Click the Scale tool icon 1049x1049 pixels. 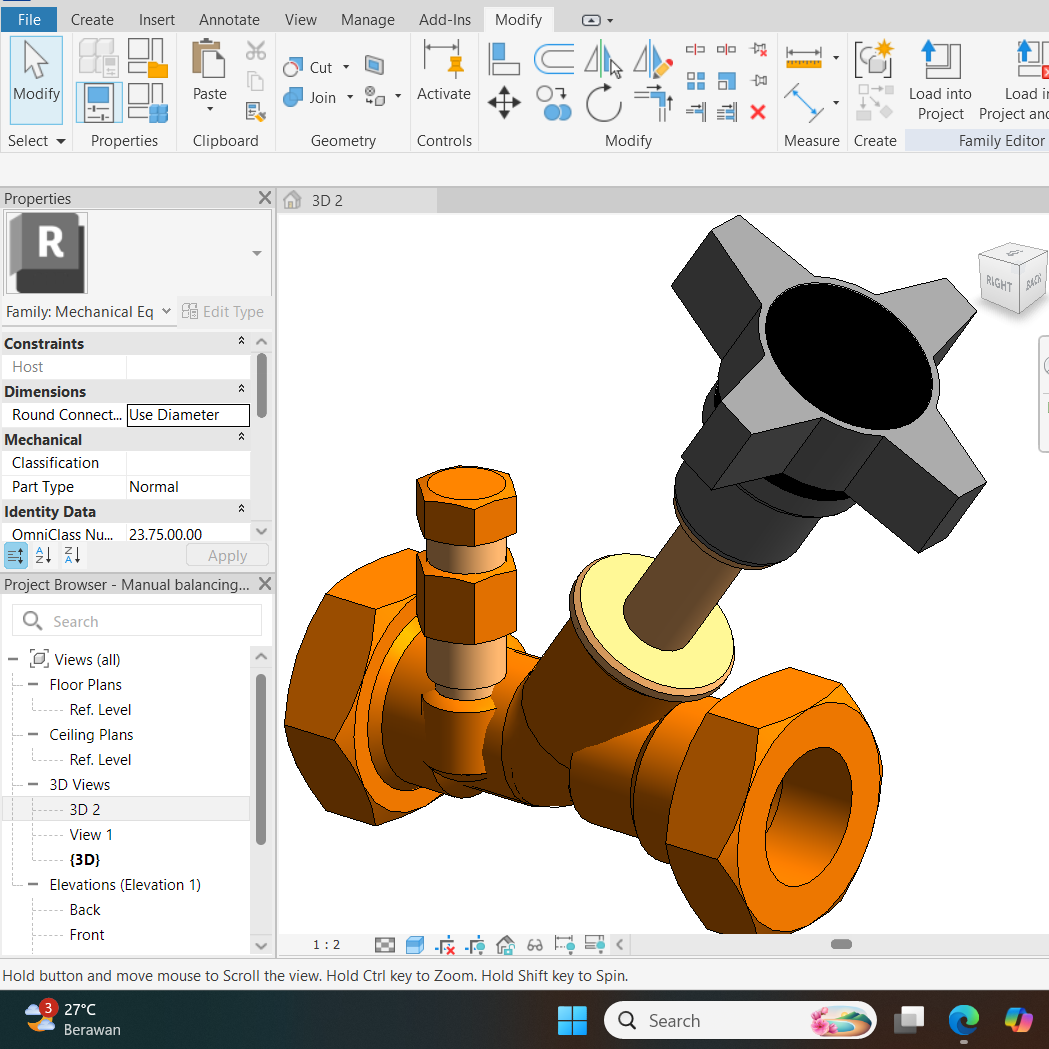727,81
